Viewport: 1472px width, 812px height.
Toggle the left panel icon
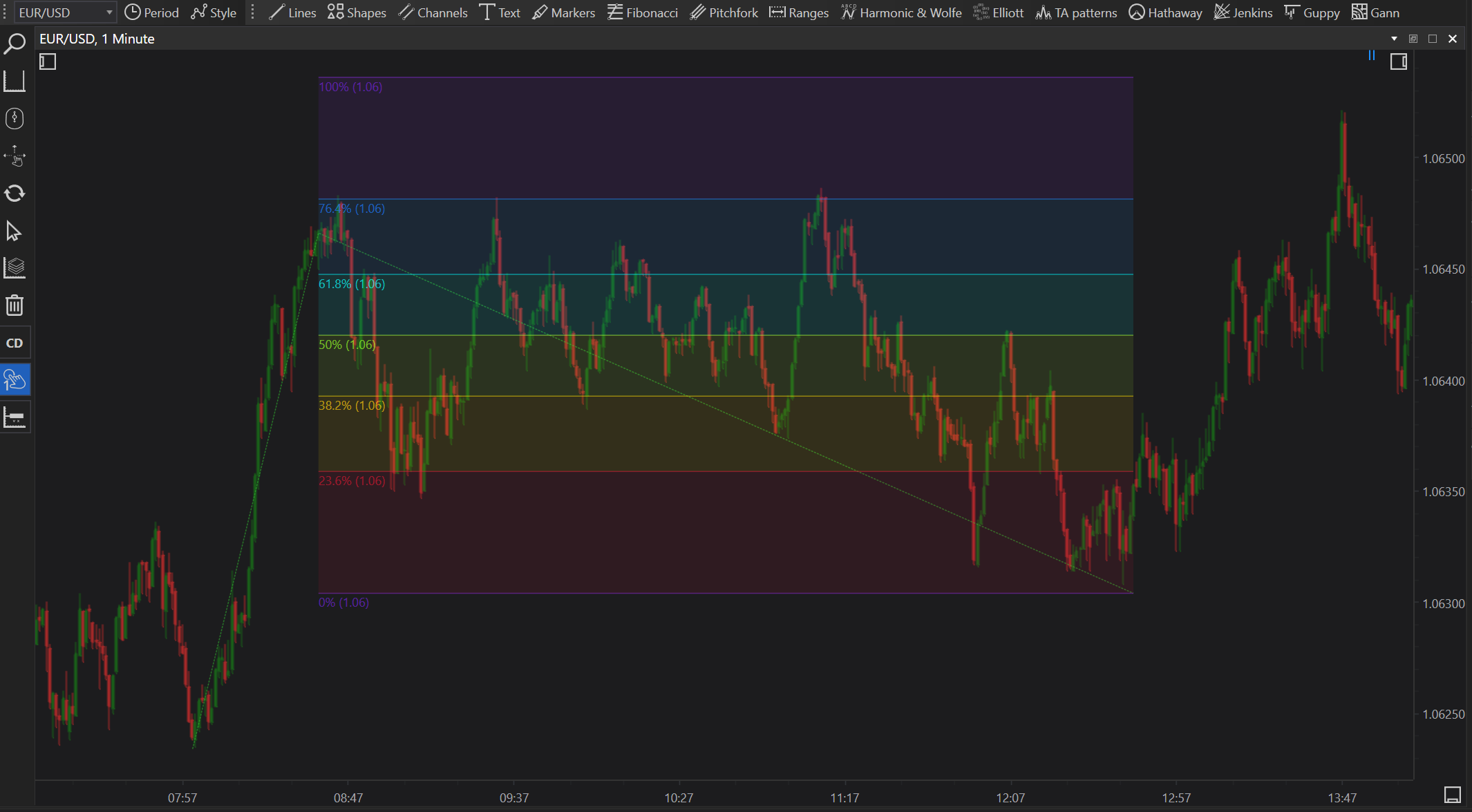pyautogui.click(x=48, y=62)
